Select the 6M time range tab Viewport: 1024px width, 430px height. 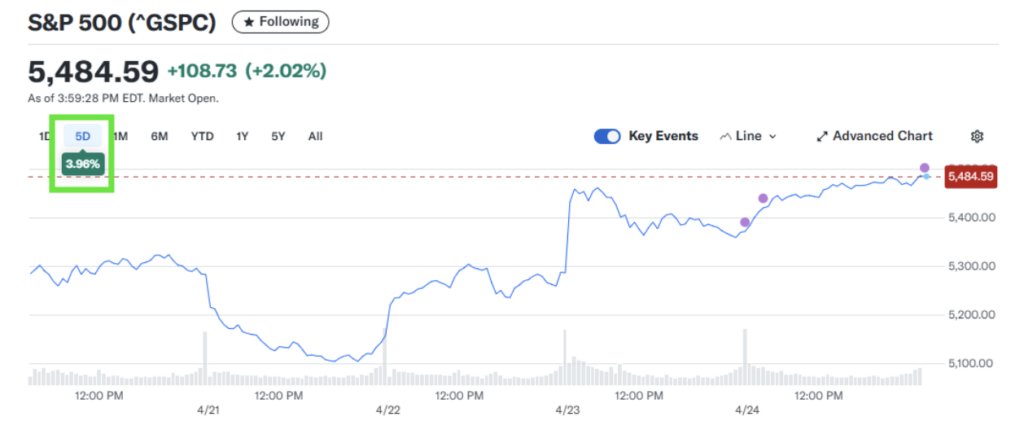tap(159, 137)
